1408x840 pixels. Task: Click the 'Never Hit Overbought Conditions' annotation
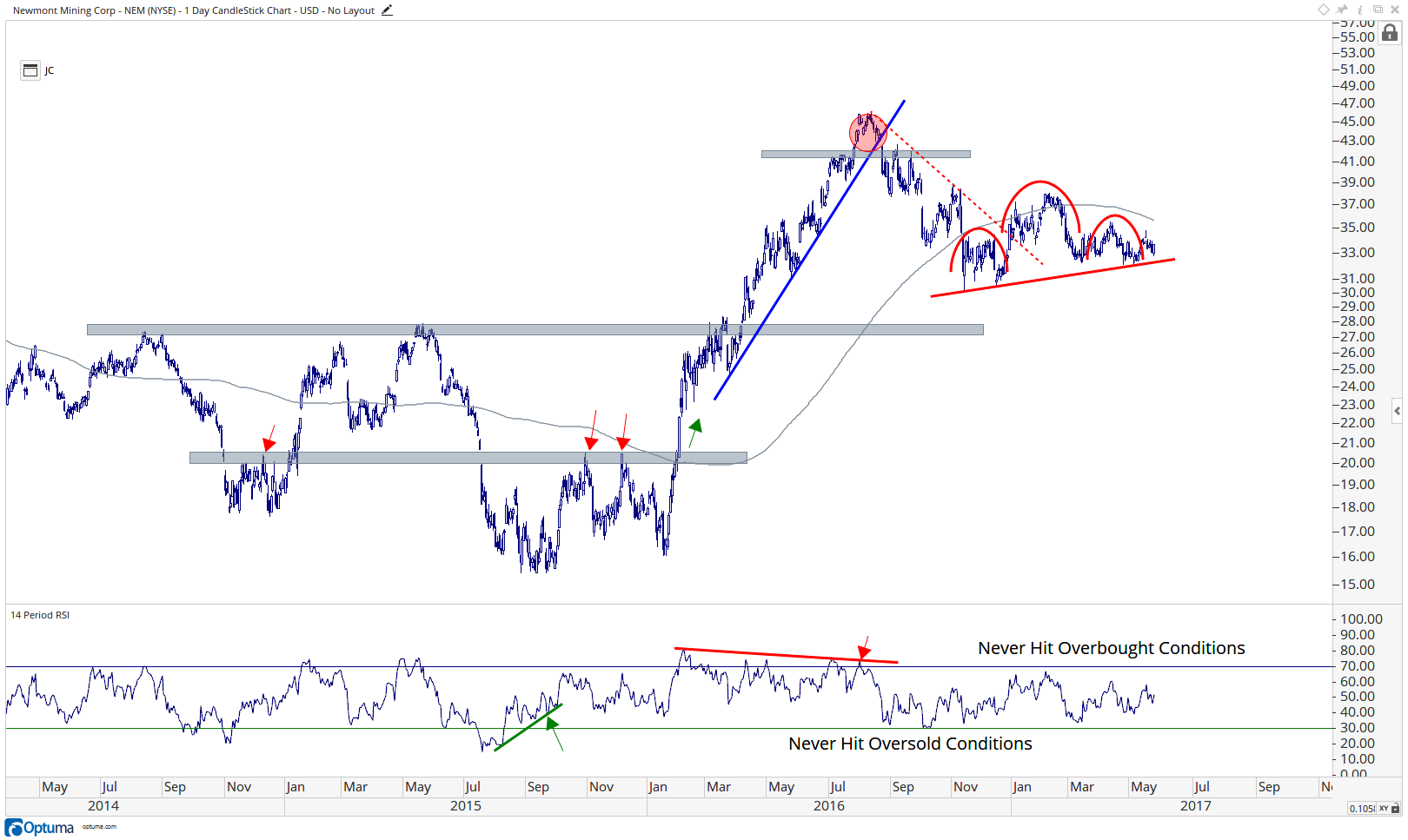coord(1111,648)
